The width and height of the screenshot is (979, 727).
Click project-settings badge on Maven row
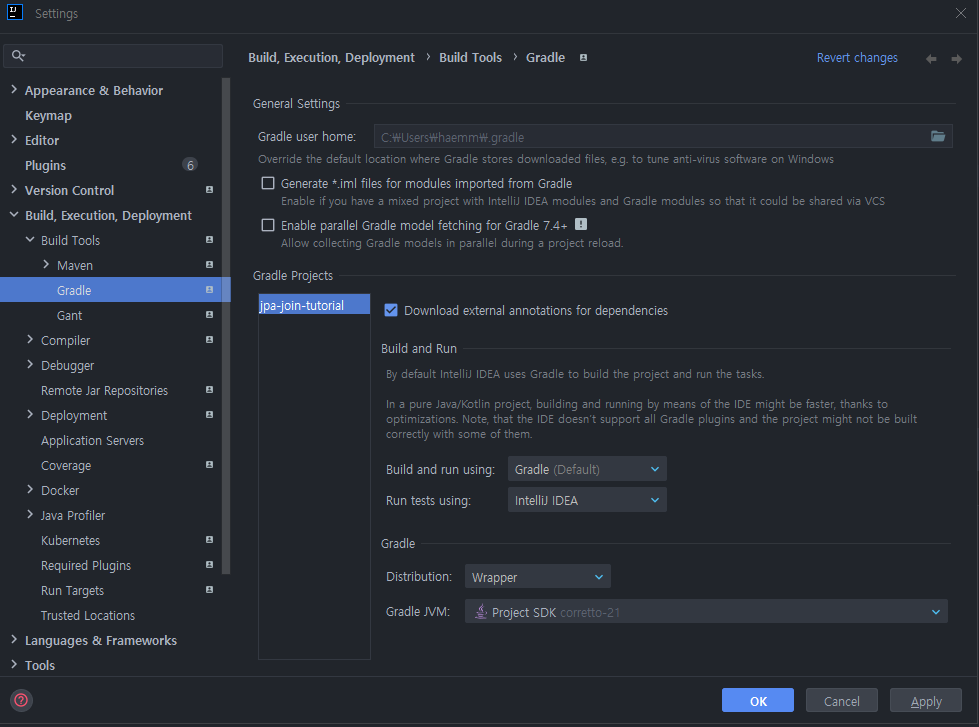[209, 265]
